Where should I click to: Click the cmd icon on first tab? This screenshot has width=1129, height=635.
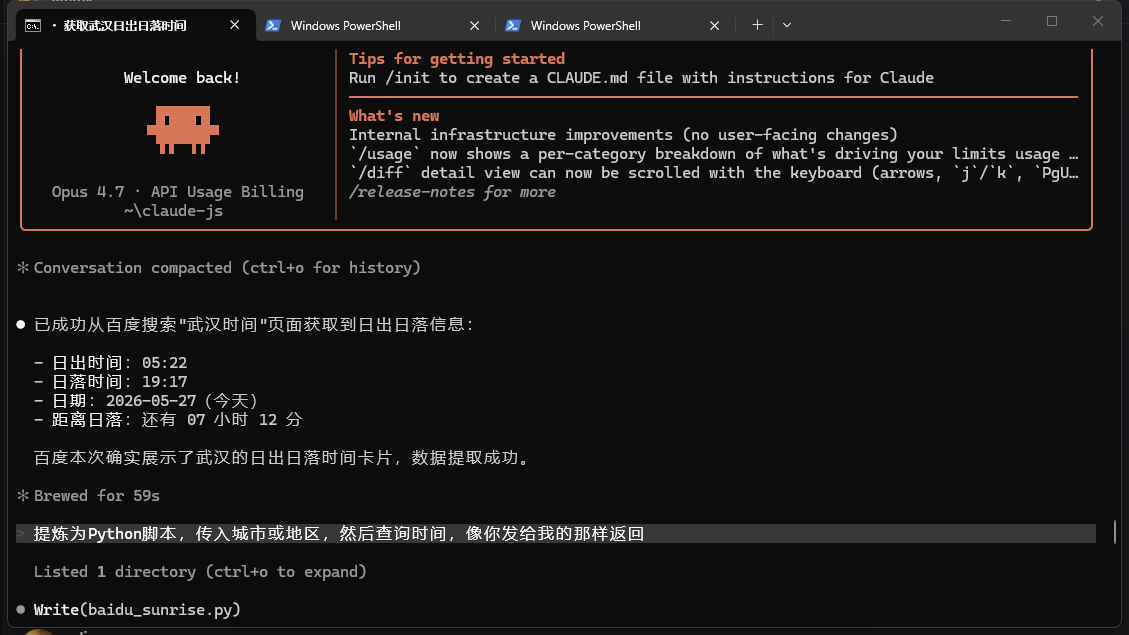point(33,26)
